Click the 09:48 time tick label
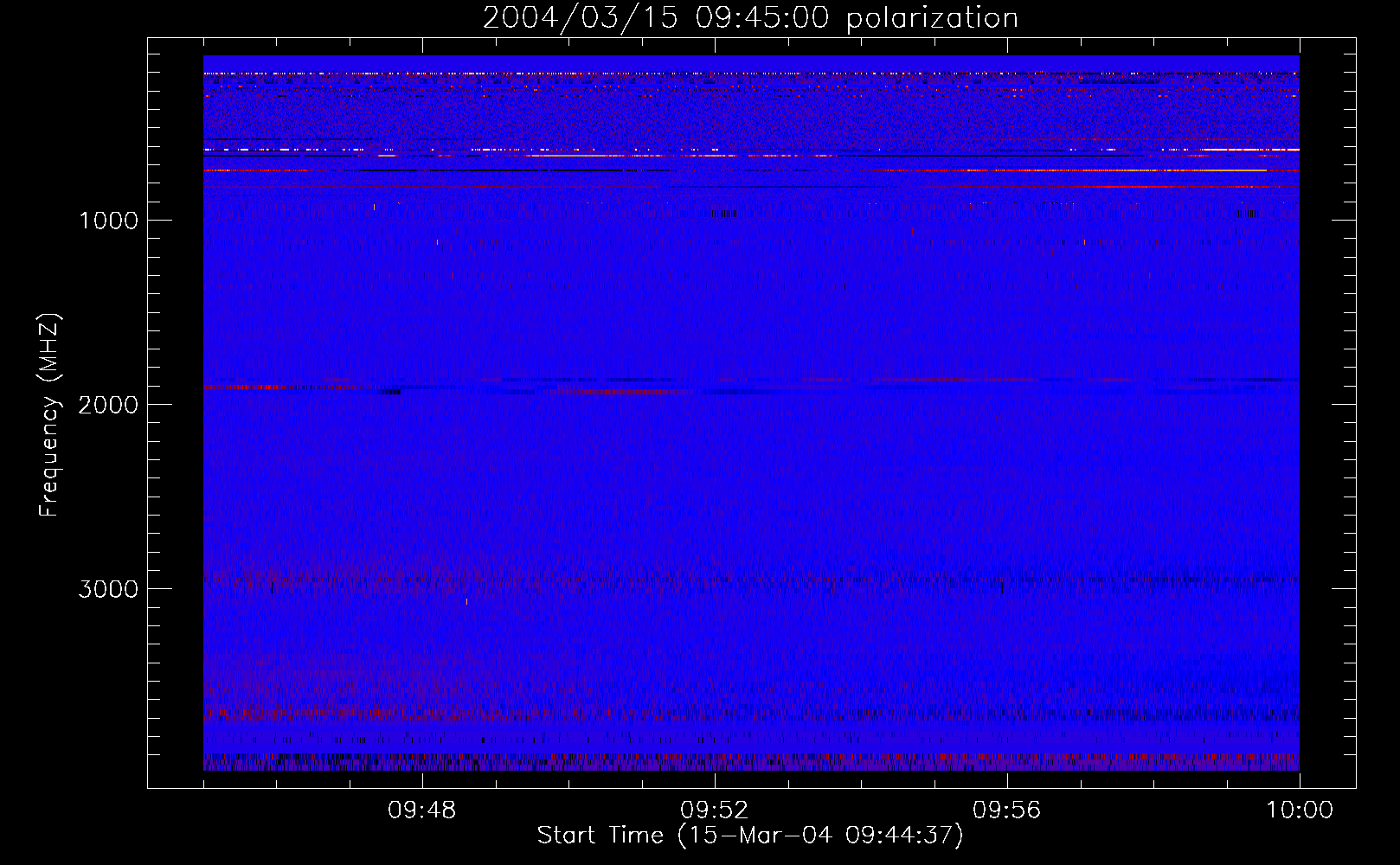 tap(421, 811)
